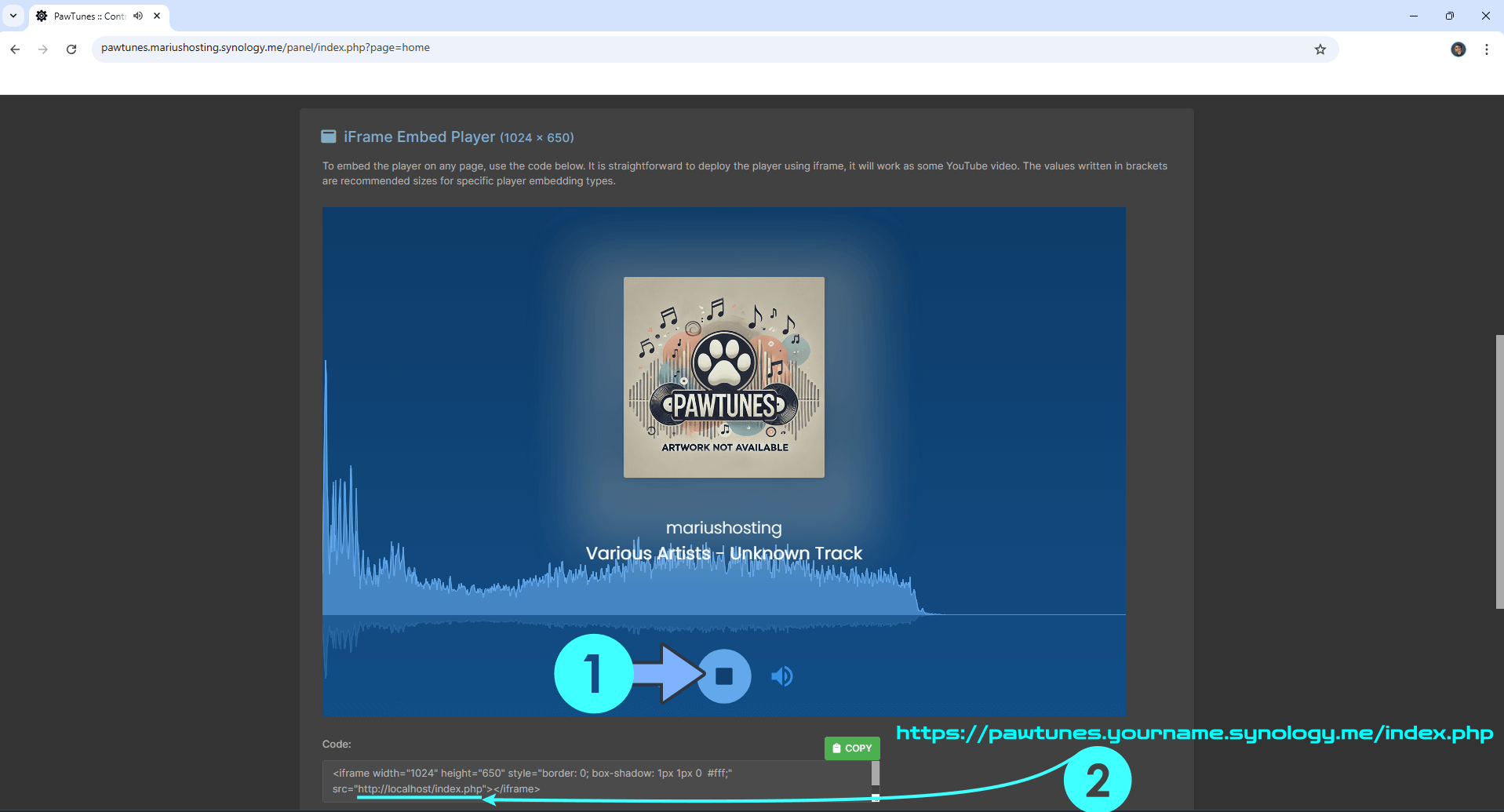Click the green COPY button
This screenshot has height=812, width=1504.
852,748
